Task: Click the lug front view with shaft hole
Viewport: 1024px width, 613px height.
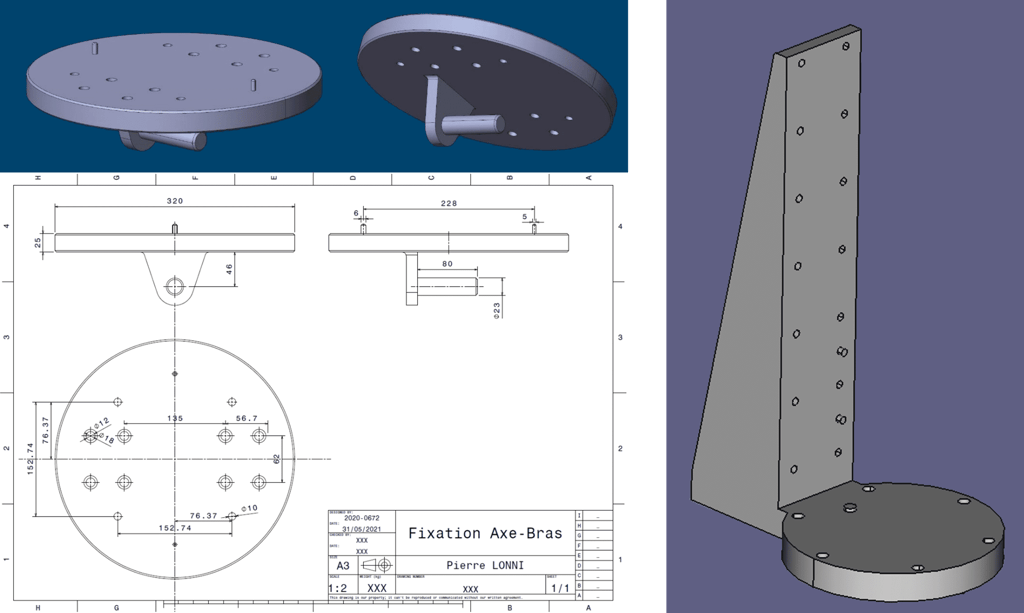Action: click(x=174, y=279)
